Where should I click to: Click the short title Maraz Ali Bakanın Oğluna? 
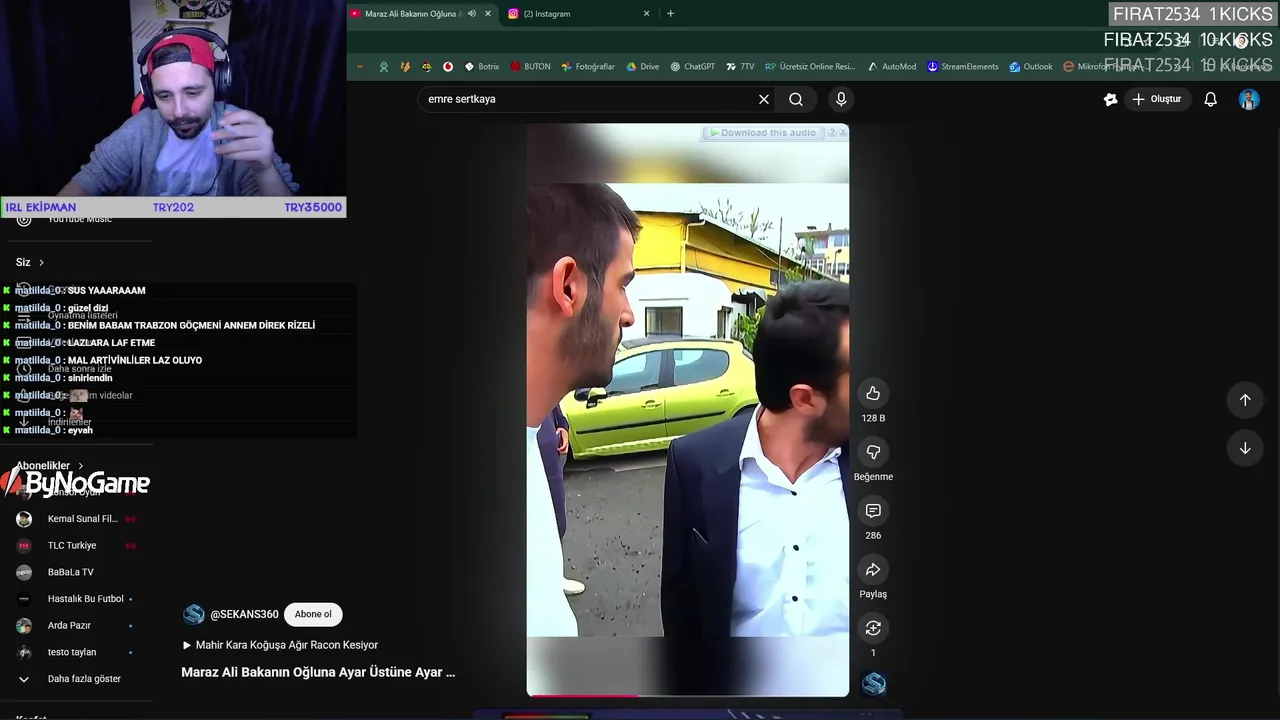318,672
